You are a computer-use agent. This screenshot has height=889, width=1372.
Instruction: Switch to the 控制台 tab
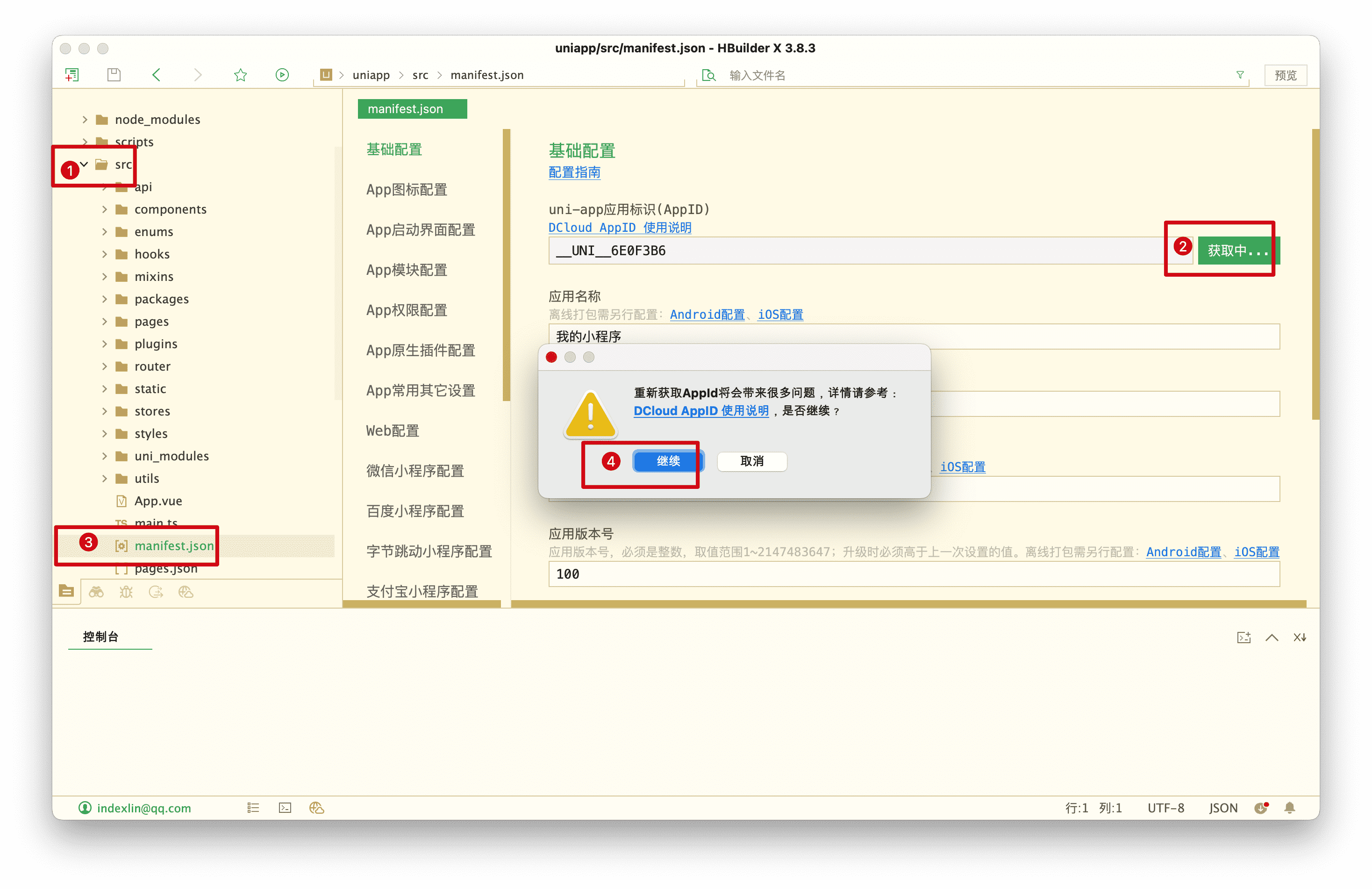click(x=101, y=637)
